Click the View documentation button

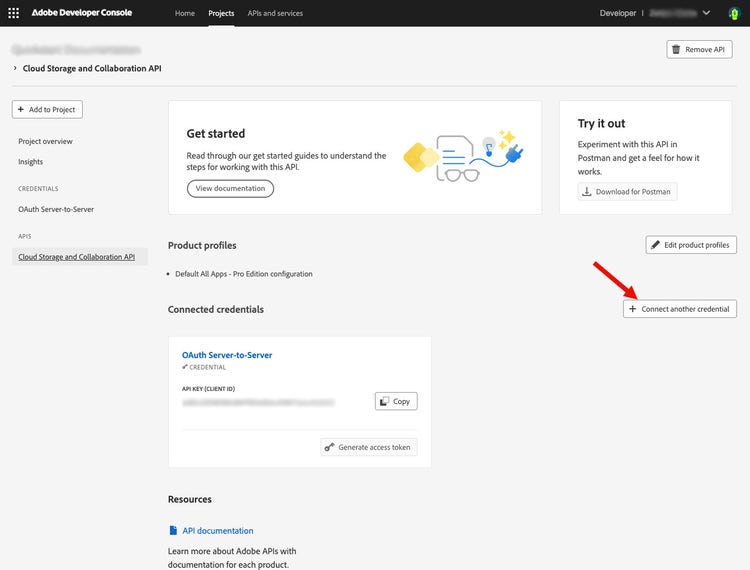click(230, 188)
